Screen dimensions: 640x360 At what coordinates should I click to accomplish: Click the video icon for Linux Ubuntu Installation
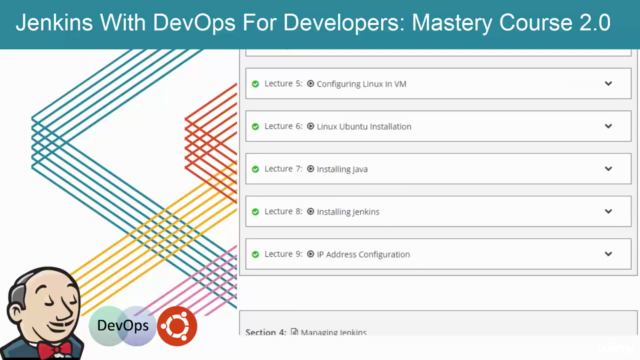[311, 126]
